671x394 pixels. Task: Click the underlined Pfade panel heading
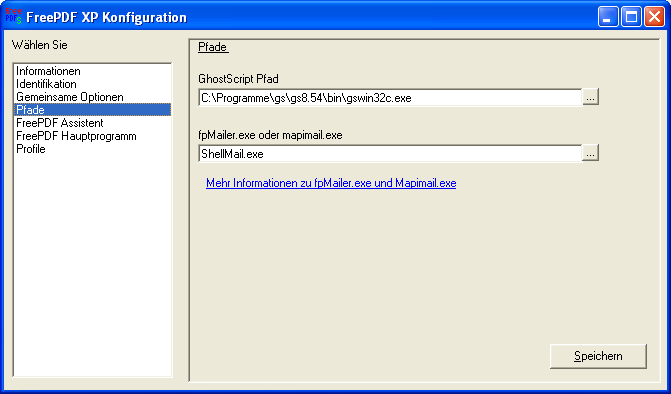[213, 47]
